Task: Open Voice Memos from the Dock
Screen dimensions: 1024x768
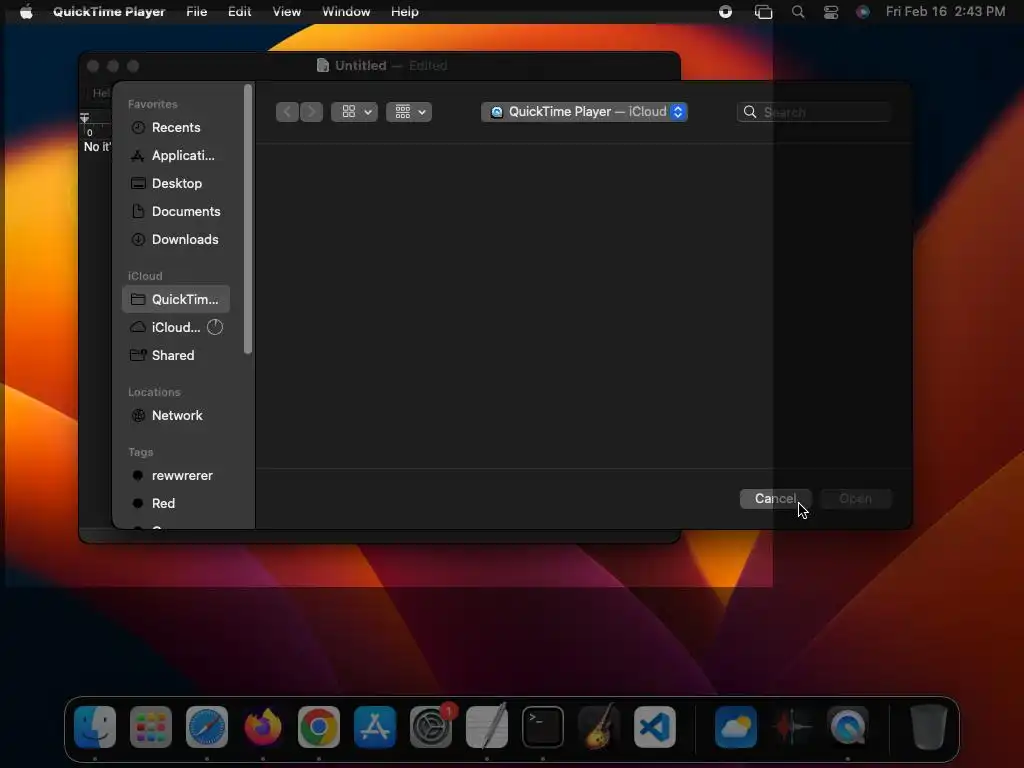Action: [x=792, y=727]
